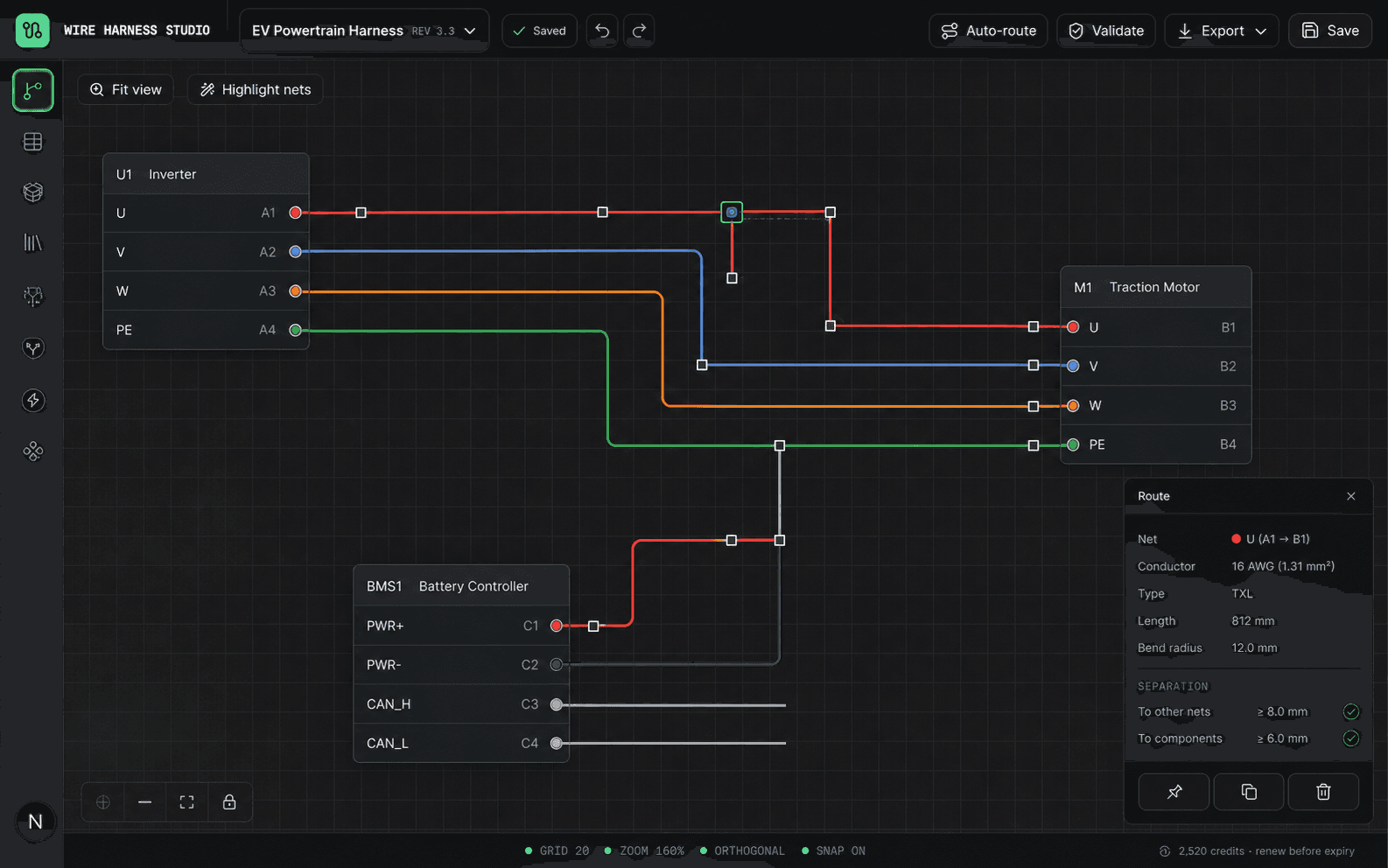Screen dimensions: 1388x868
Task: Click the orange B3 pin on Traction Motor
Action: [1073, 406]
